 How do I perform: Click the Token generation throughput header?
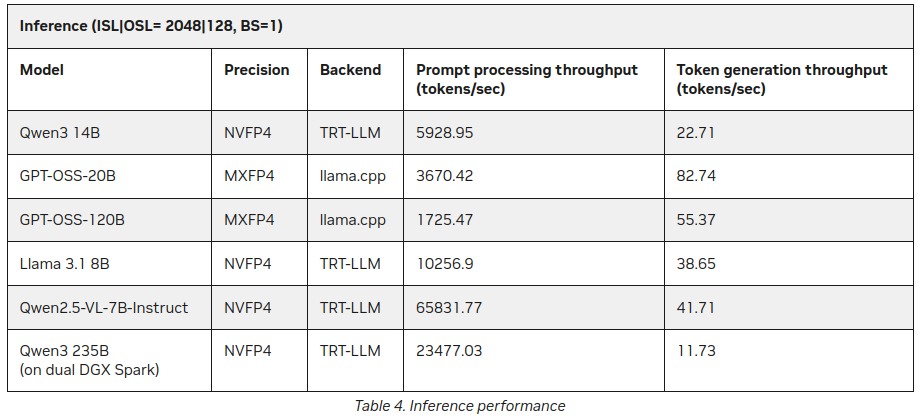click(782, 79)
